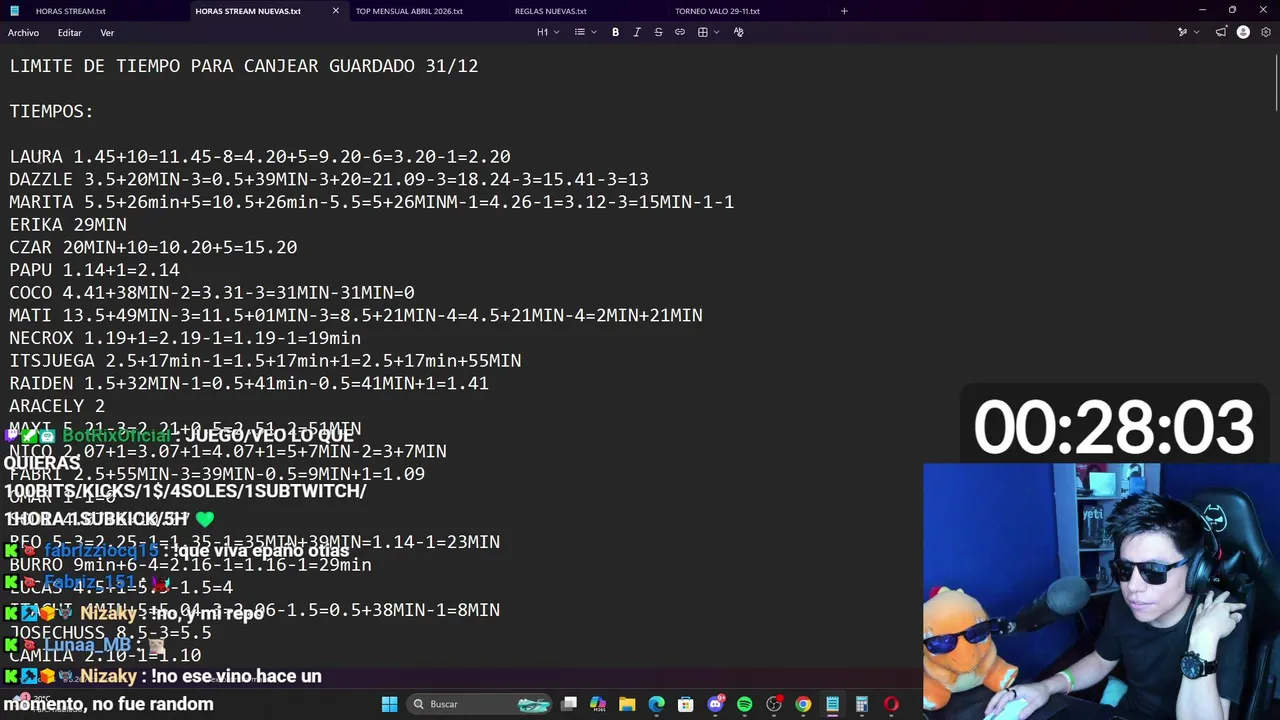
Task: Clear formatting with the toolbar icon
Action: [x=739, y=32]
